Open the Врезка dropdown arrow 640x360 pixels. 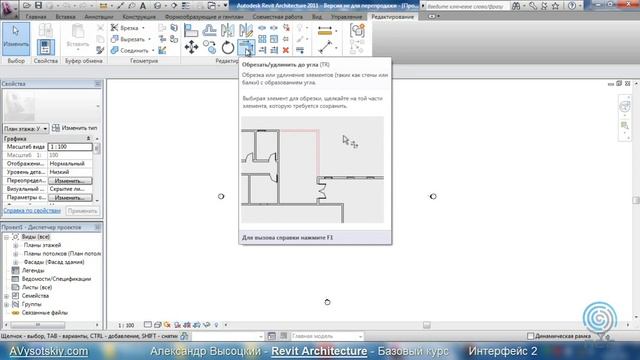coord(143,28)
